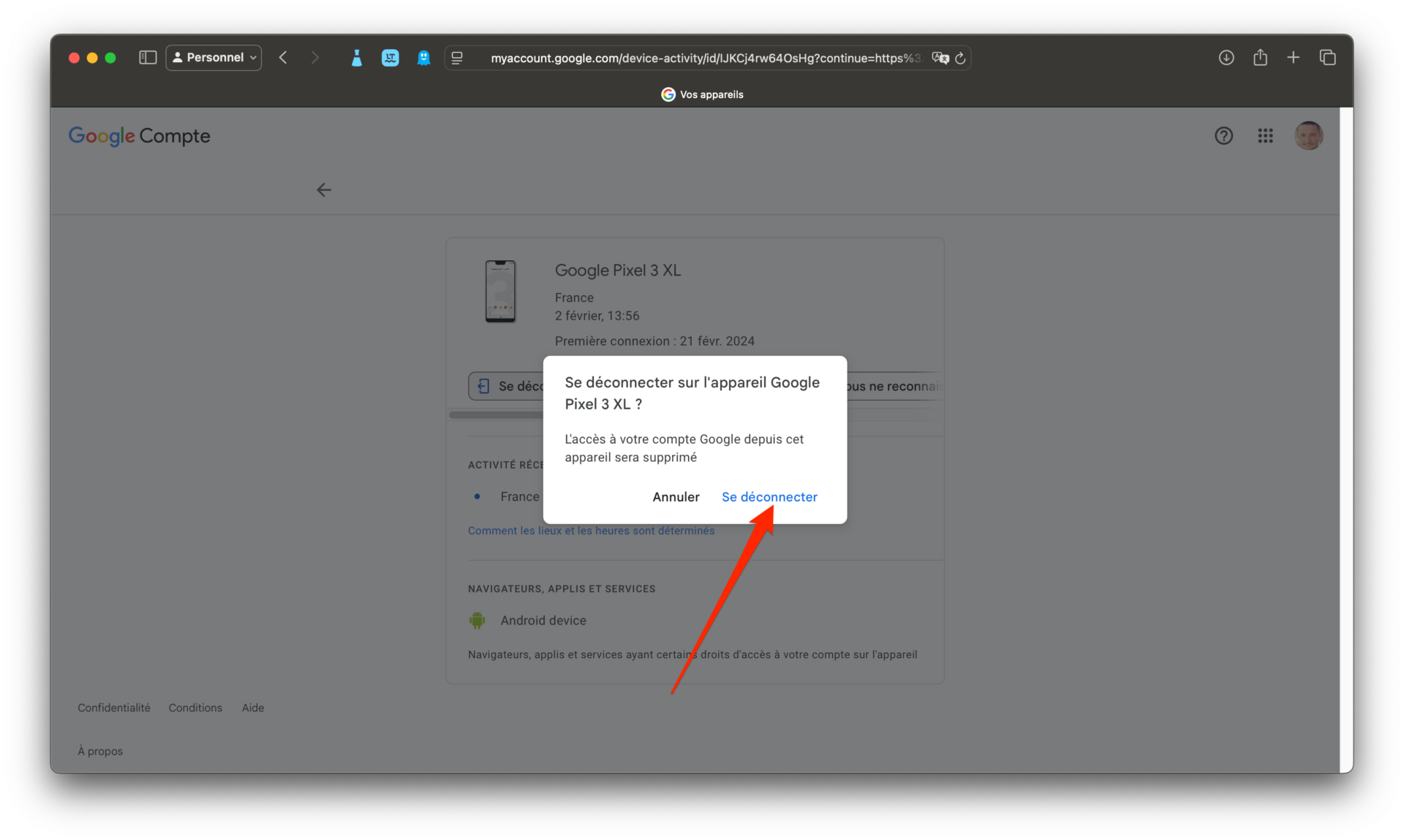Screen dimensions: 1404x840
Task: Open 'Comment les lieux et les heures' link
Action: (591, 531)
